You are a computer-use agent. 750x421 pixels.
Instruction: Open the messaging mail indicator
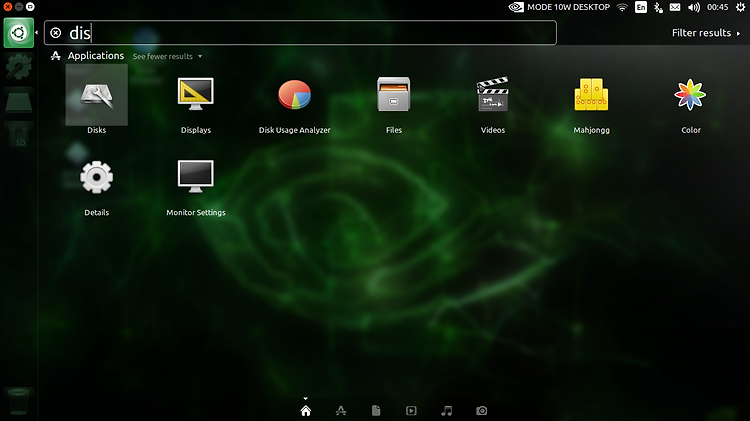pos(675,7)
